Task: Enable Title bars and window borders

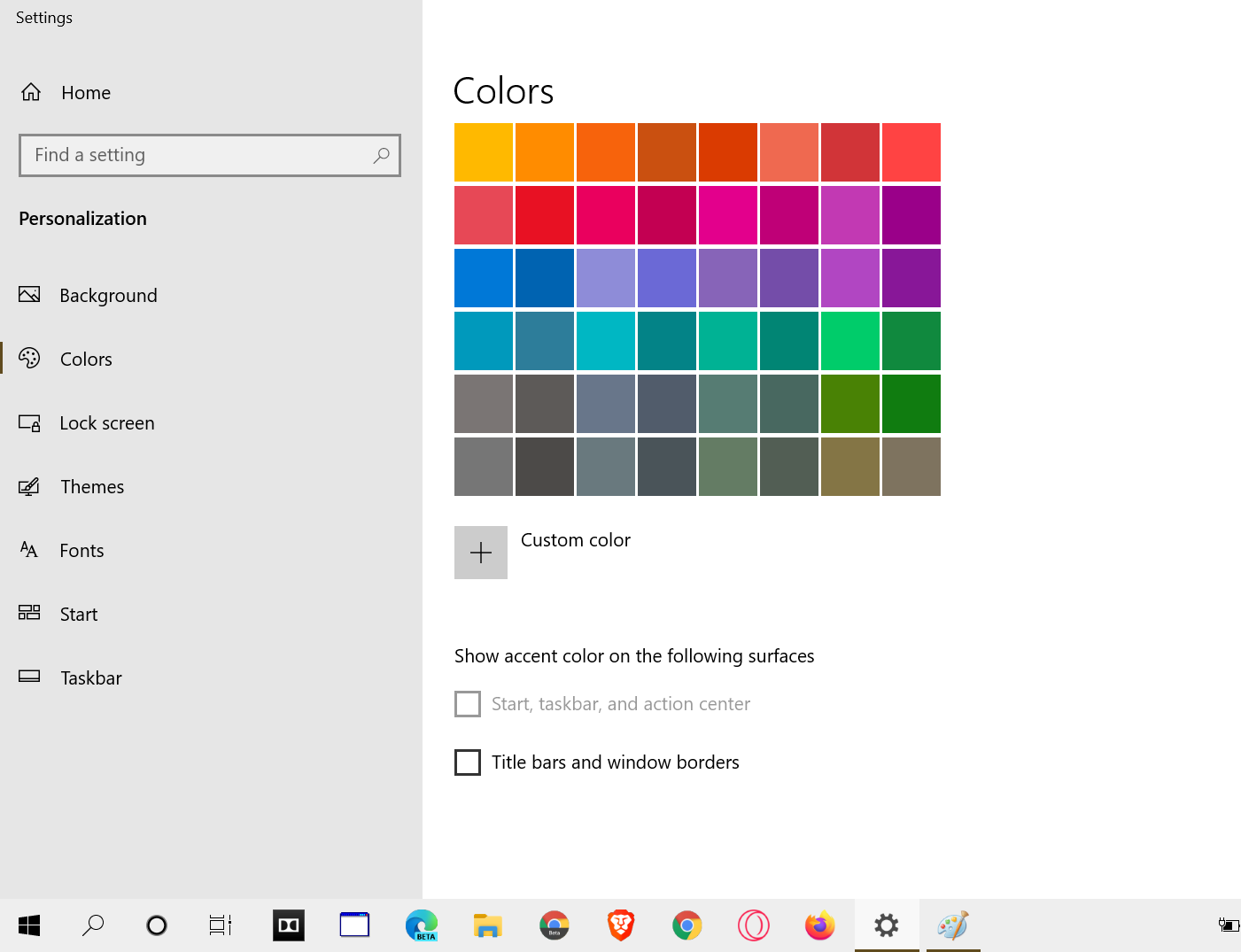Action: pos(468,762)
